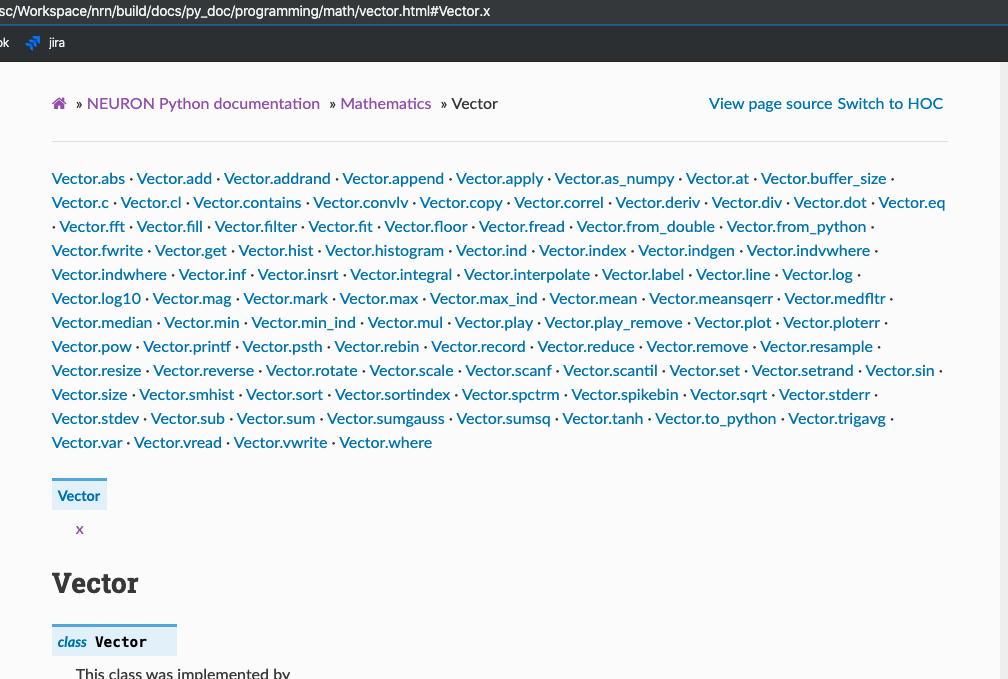Open Vector.medfltr link
Image resolution: width=1008 pixels, height=679 pixels.
click(x=835, y=299)
